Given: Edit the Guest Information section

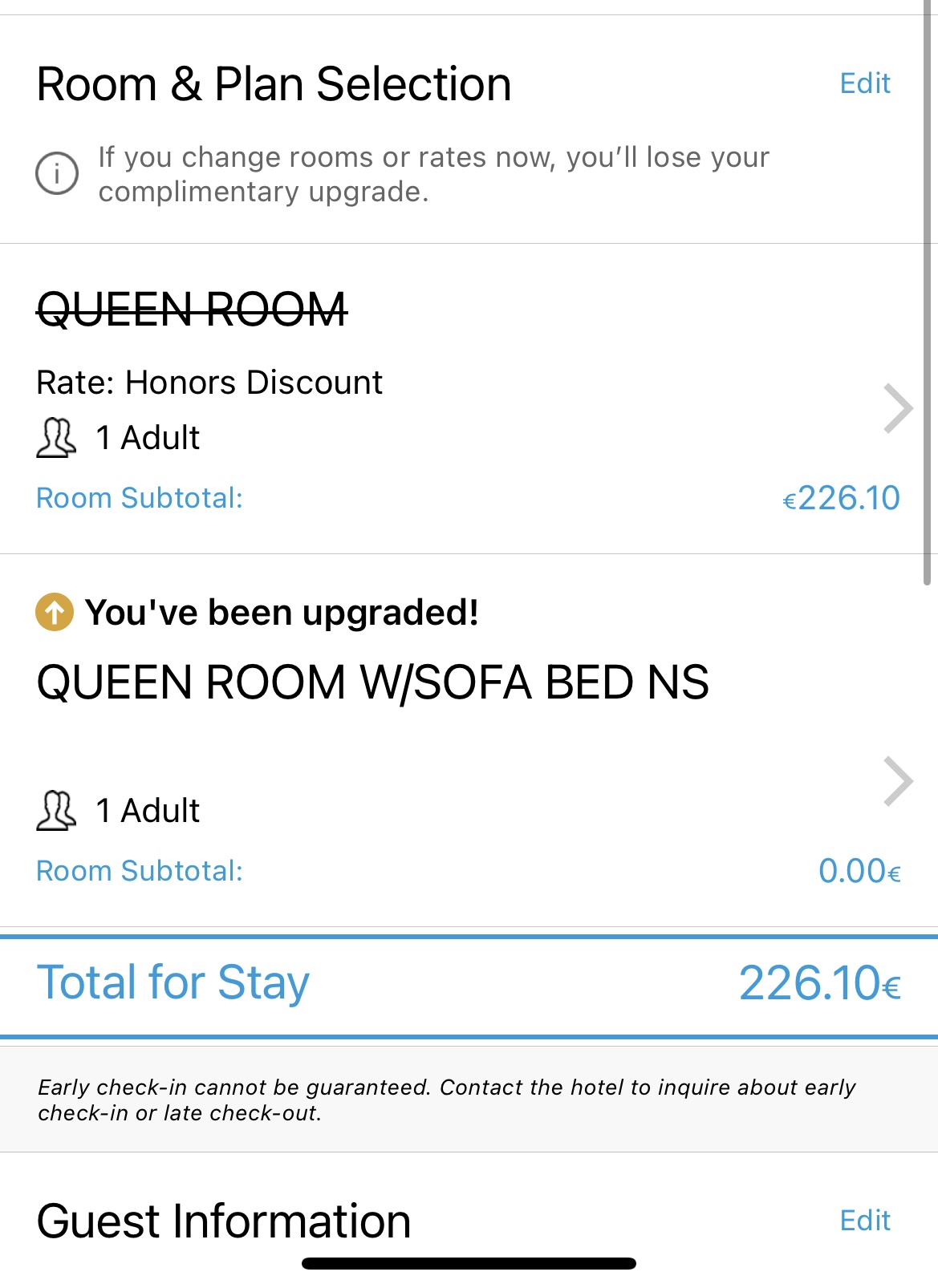Looking at the screenshot, I should point(864,1221).
